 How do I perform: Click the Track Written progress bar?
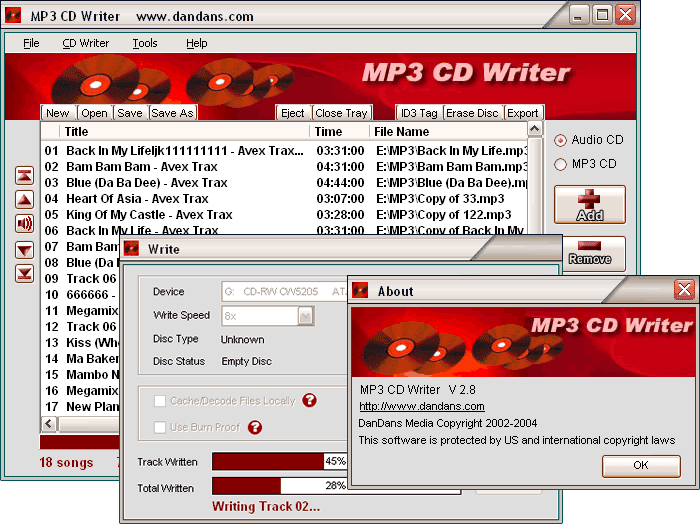pyautogui.click(x=279, y=461)
